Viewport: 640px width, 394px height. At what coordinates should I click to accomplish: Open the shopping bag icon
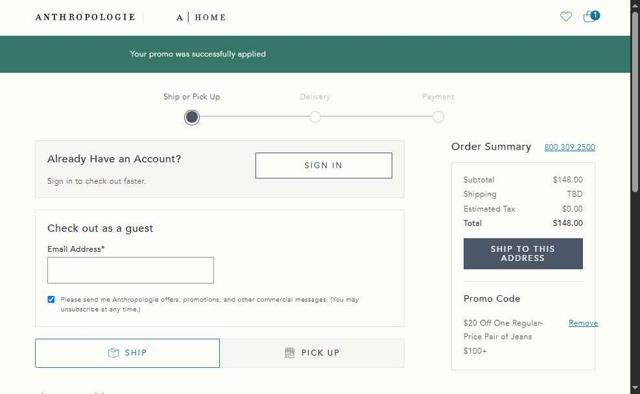tap(591, 16)
